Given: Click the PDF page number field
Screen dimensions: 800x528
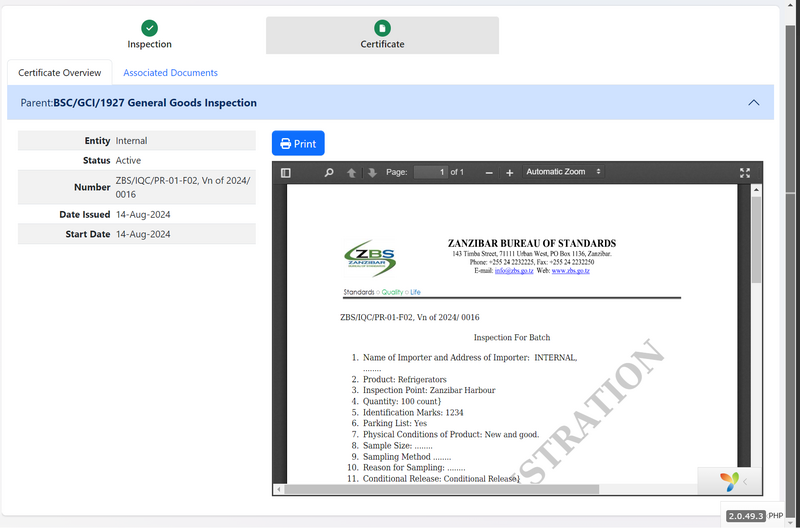Looking at the screenshot, I should click(430, 172).
